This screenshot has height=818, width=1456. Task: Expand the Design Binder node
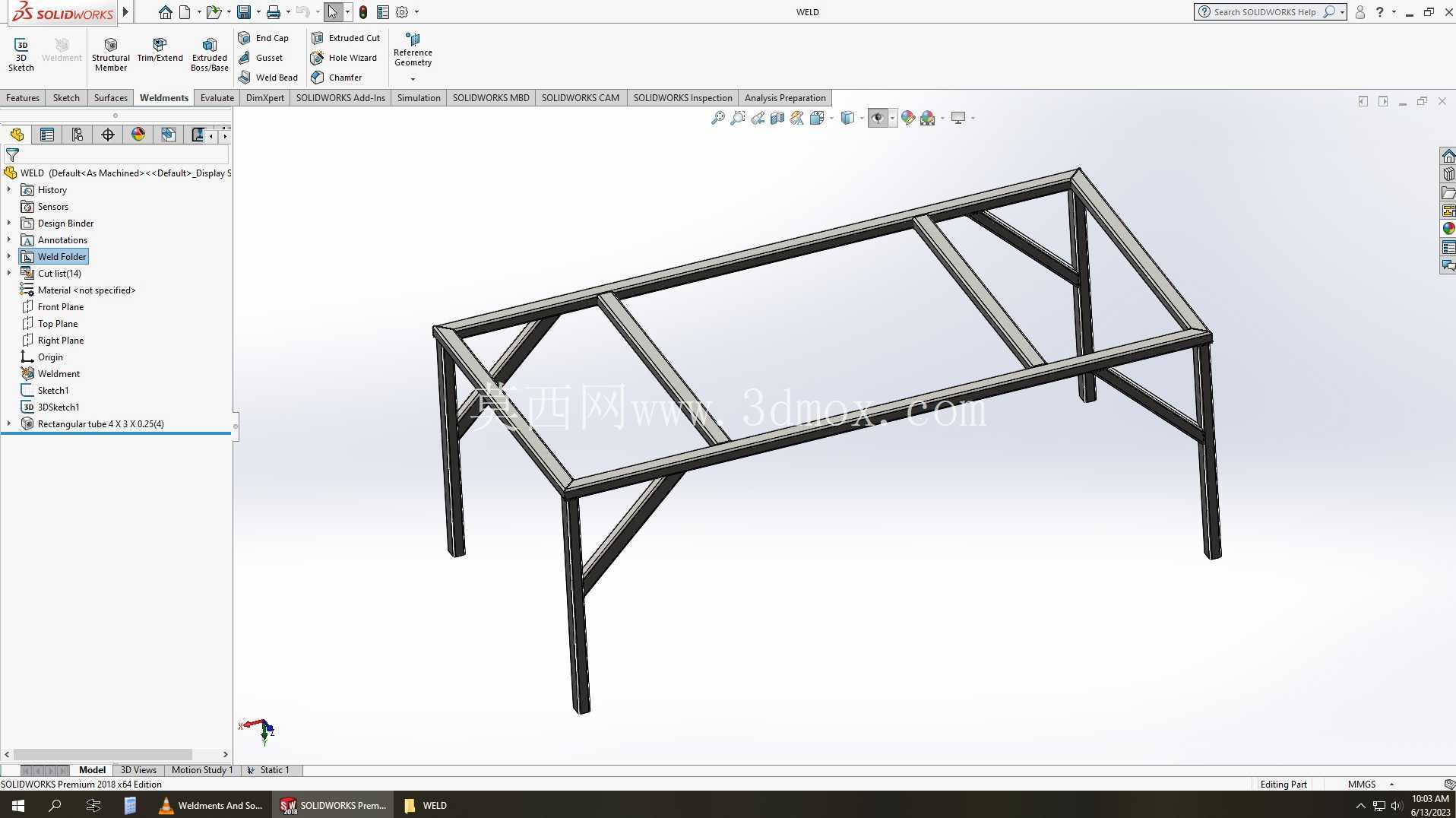(9, 224)
